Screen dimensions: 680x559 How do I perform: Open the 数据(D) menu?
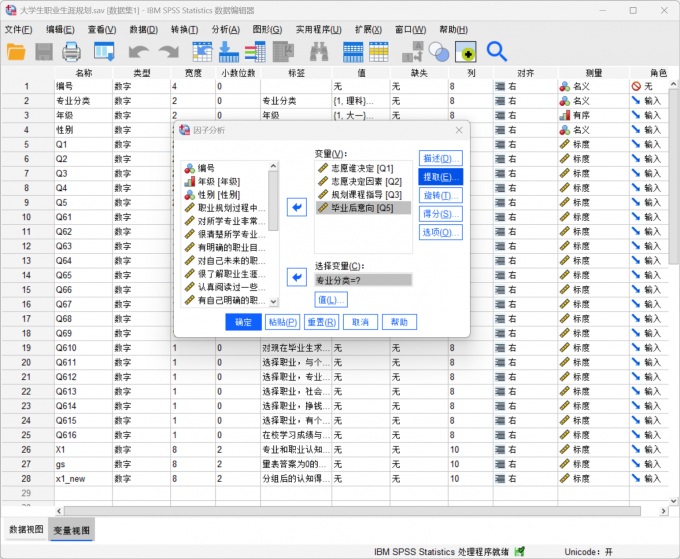(x=144, y=29)
